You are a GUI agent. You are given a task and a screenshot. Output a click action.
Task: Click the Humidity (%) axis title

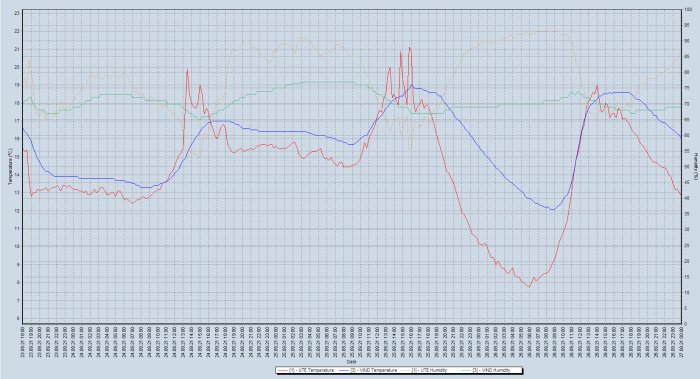pyautogui.click(x=695, y=167)
